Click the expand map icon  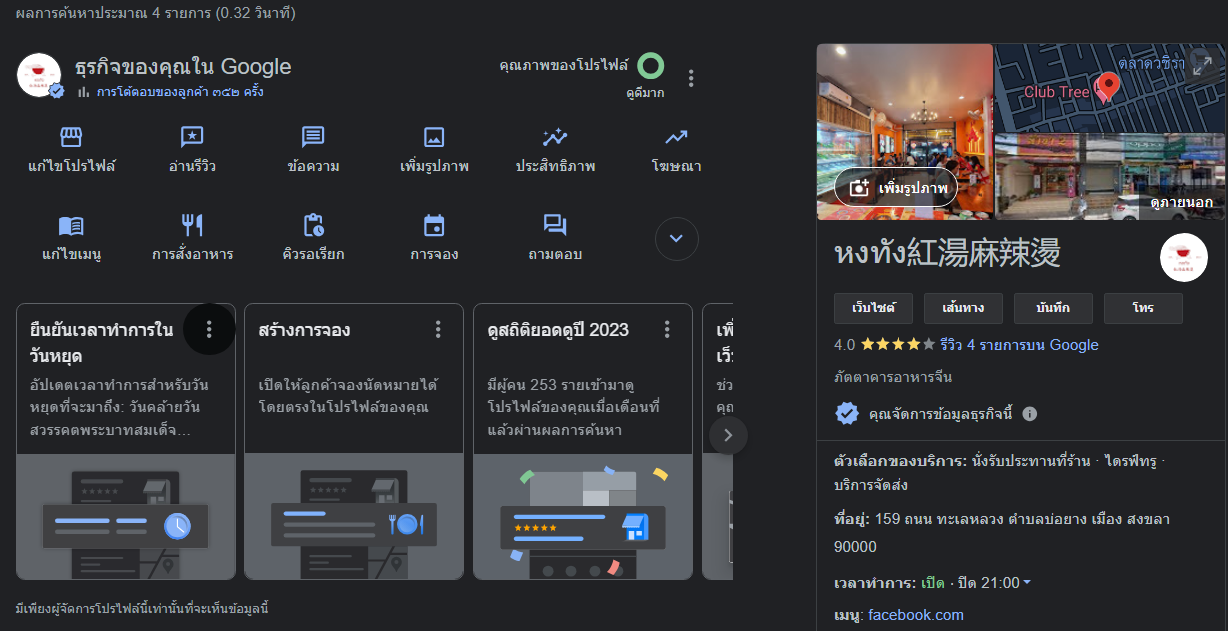click(x=1201, y=66)
